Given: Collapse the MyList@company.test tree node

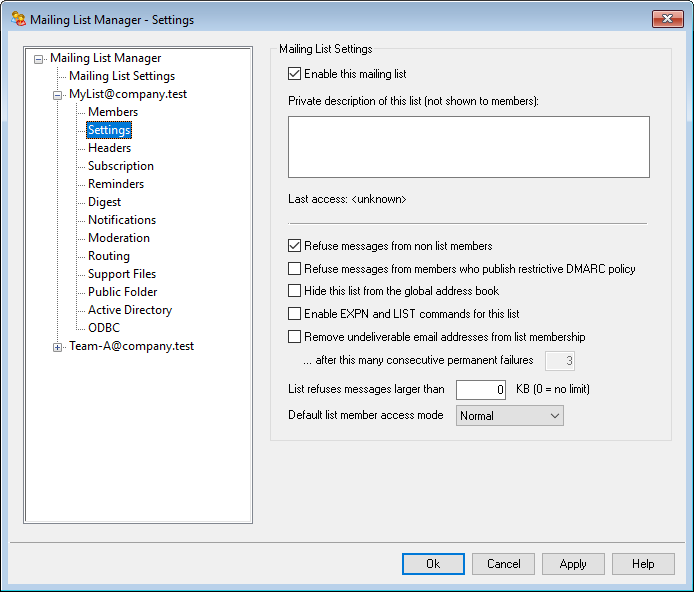Looking at the screenshot, I should coord(58,95).
